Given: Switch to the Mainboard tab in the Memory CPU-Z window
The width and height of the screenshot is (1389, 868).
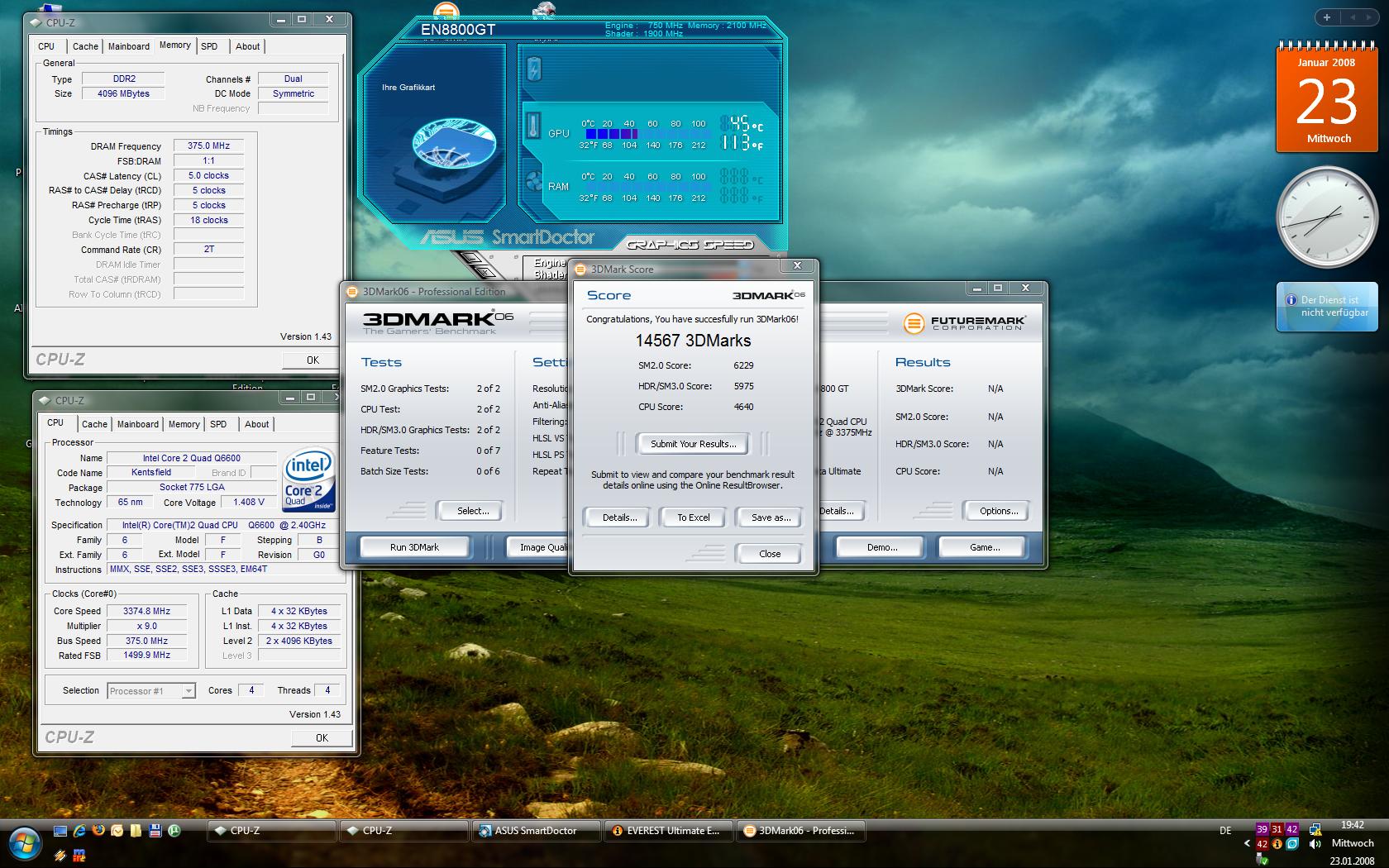Looking at the screenshot, I should (x=129, y=46).
